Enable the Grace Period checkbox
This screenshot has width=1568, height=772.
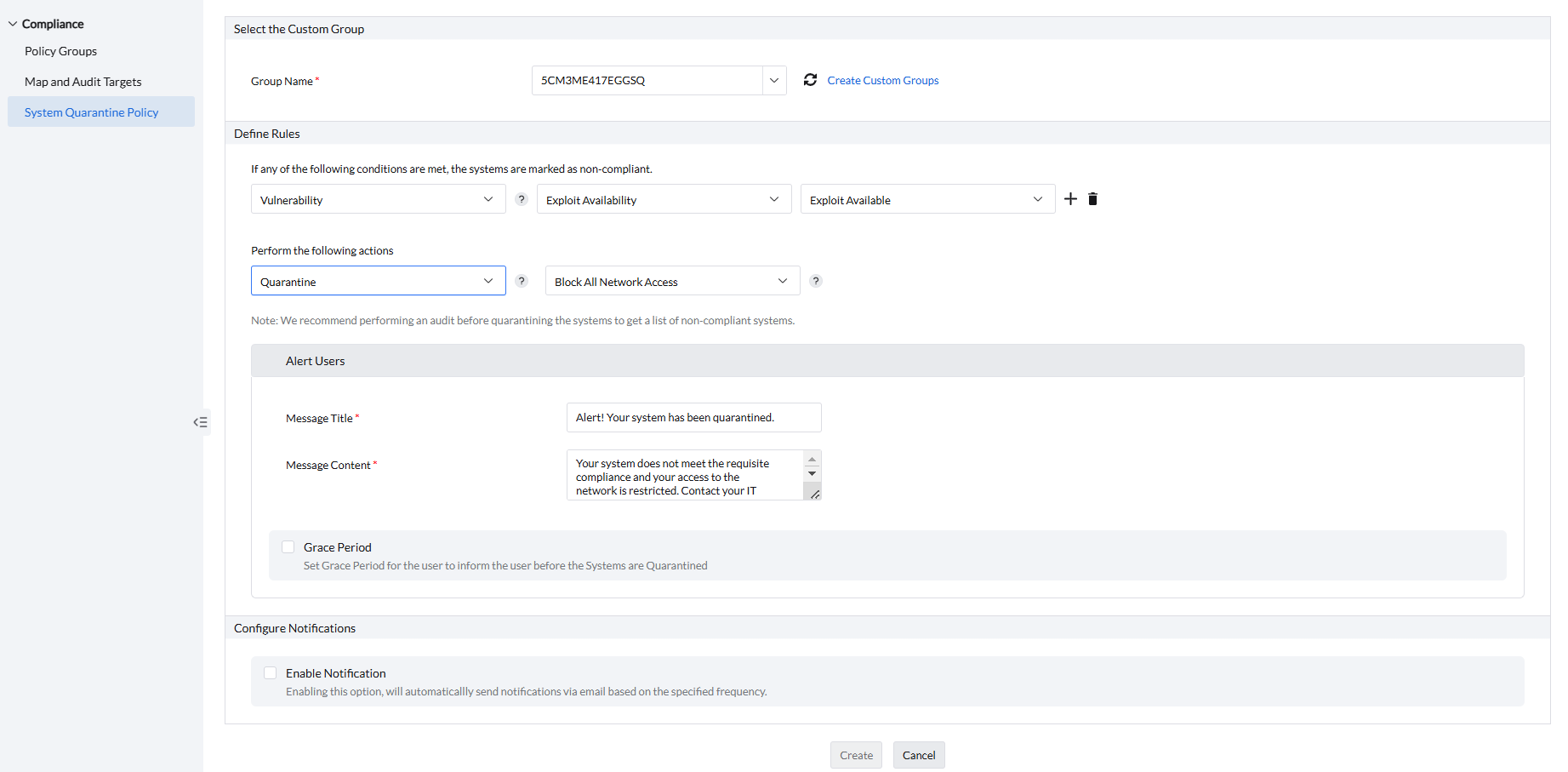pyautogui.click(x=288, y=547)
